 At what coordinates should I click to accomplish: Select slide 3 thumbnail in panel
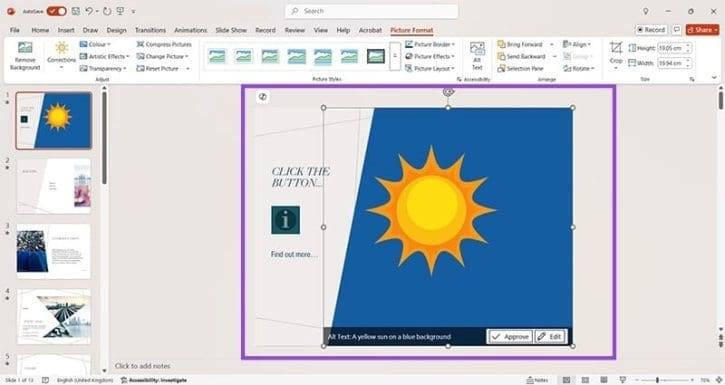(54, 251)
